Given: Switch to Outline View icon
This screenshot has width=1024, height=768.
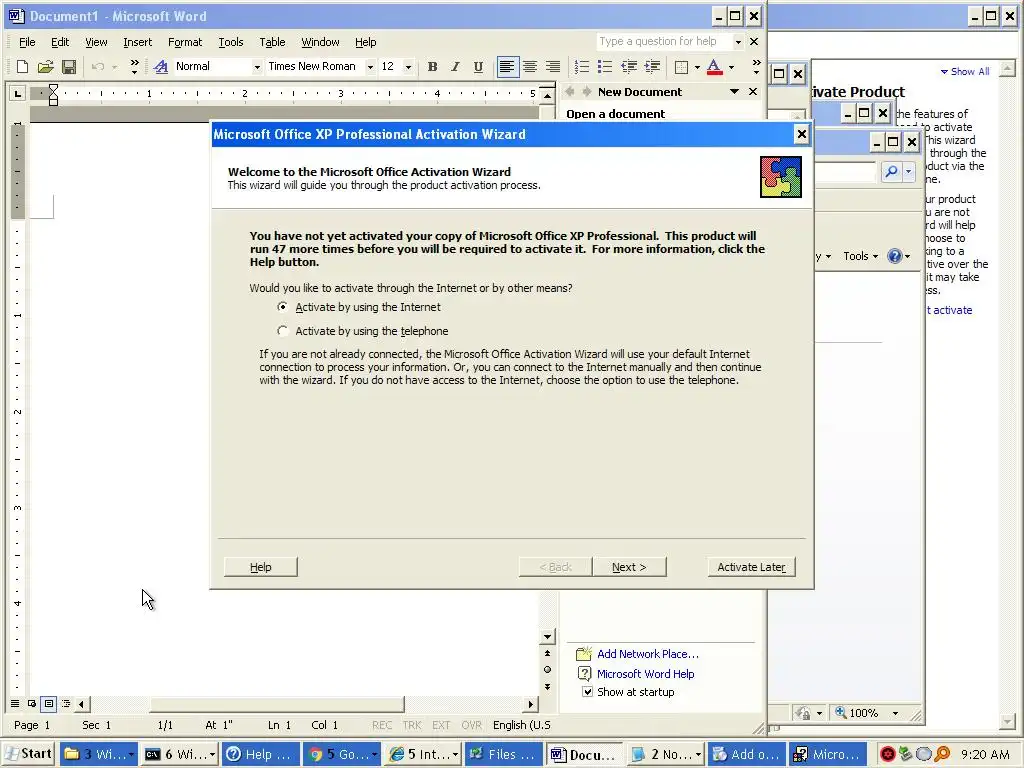Looking at the screenshot, I should (x=66, y=704).
